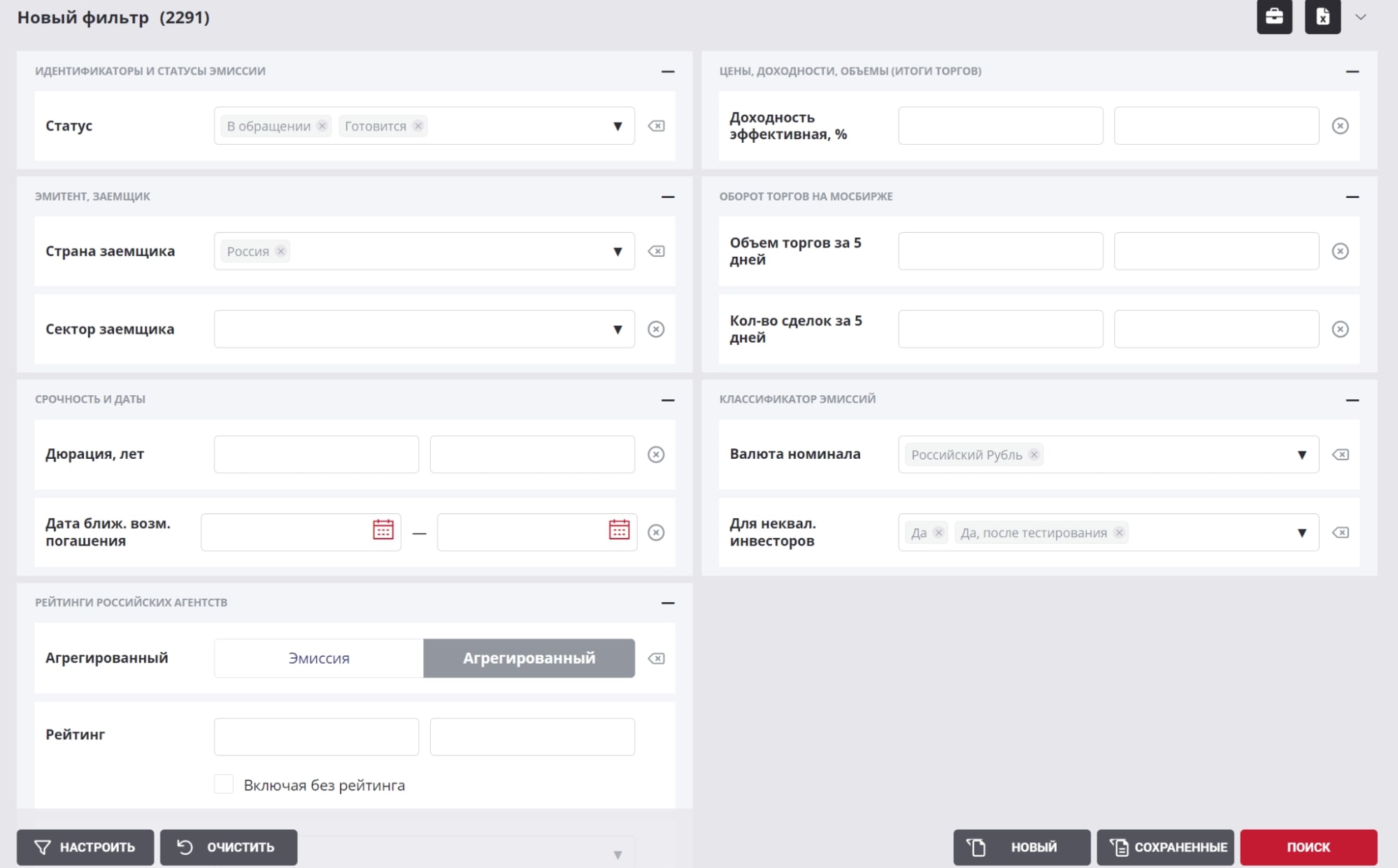Viewport: 1398px width, 868px height.
Task: Open the Валюта номинала dropdown arrow
Action: pos(1301,455)
